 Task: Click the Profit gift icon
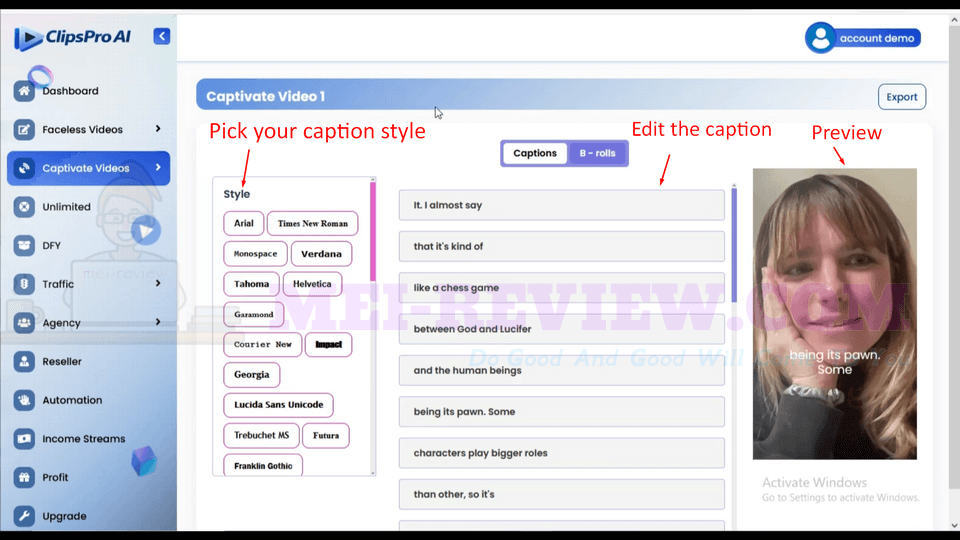click(24, 477)
